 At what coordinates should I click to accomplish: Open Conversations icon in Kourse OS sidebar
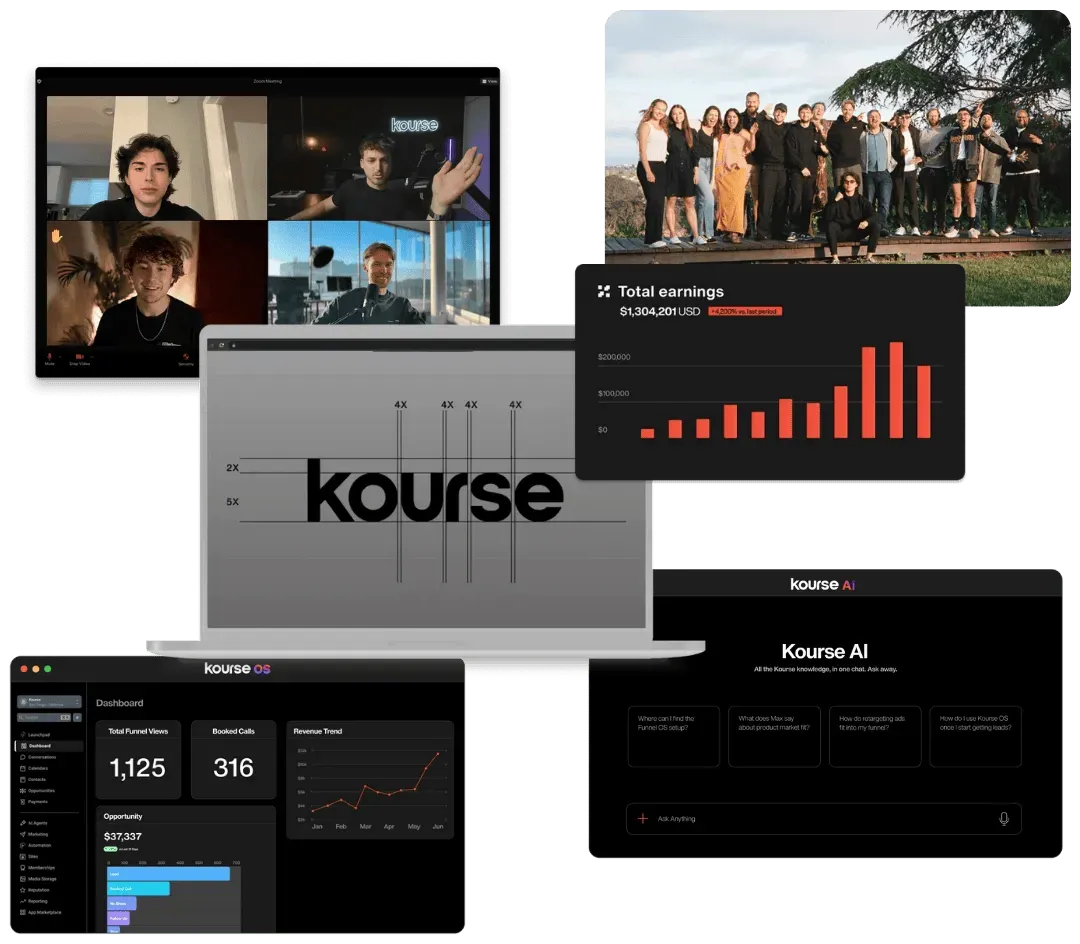[x=23, y=757]
